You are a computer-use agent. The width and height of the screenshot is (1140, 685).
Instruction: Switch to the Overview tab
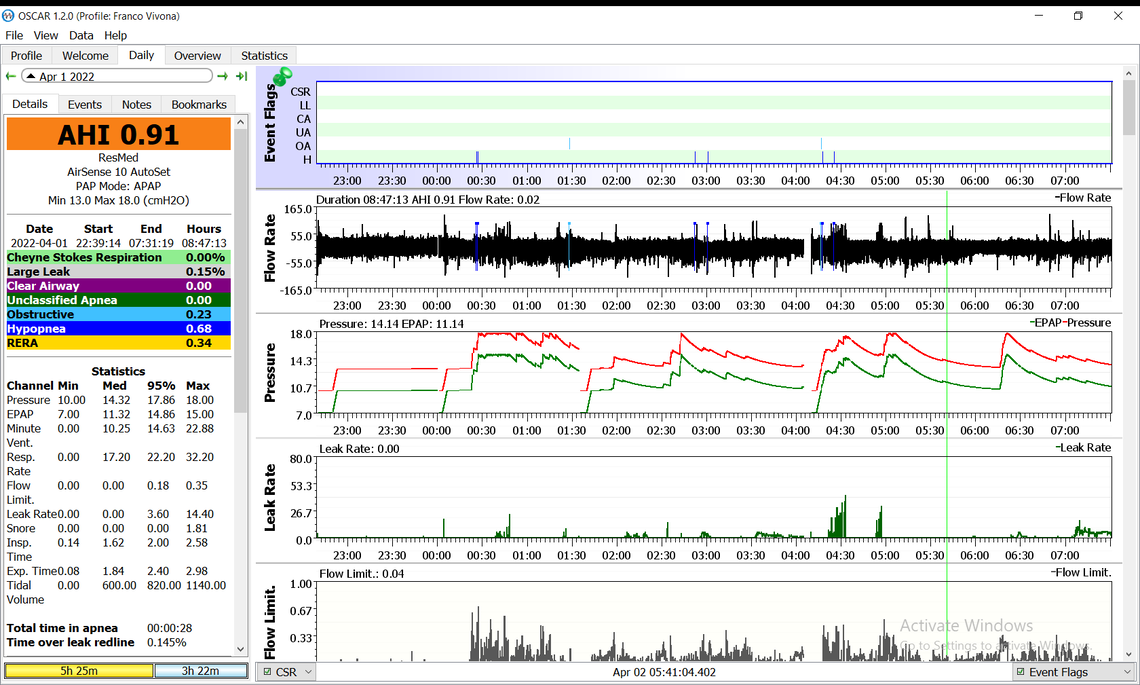pyautogui.click(x=197, y=55)
